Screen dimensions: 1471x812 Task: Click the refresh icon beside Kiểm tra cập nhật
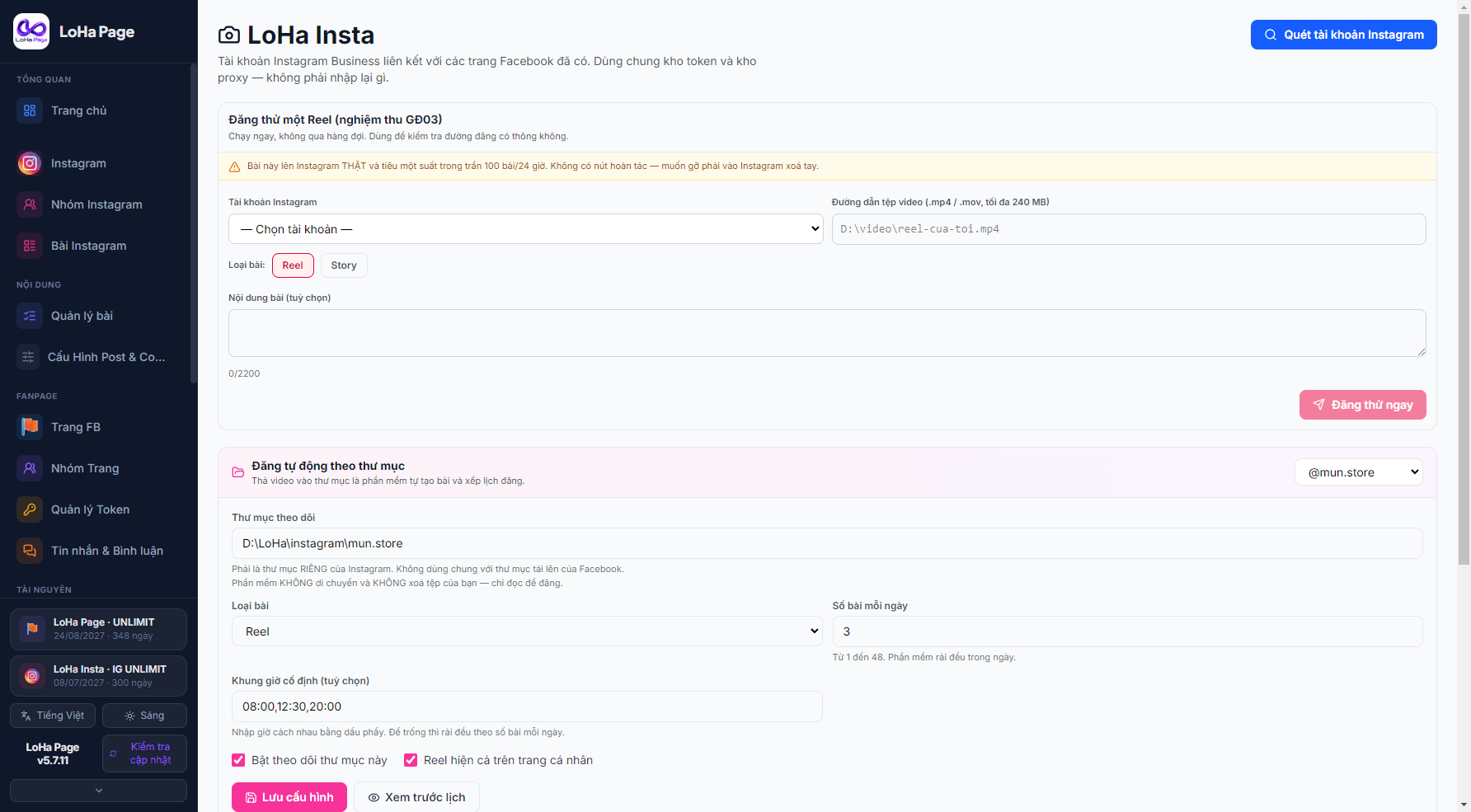point(114,753)
